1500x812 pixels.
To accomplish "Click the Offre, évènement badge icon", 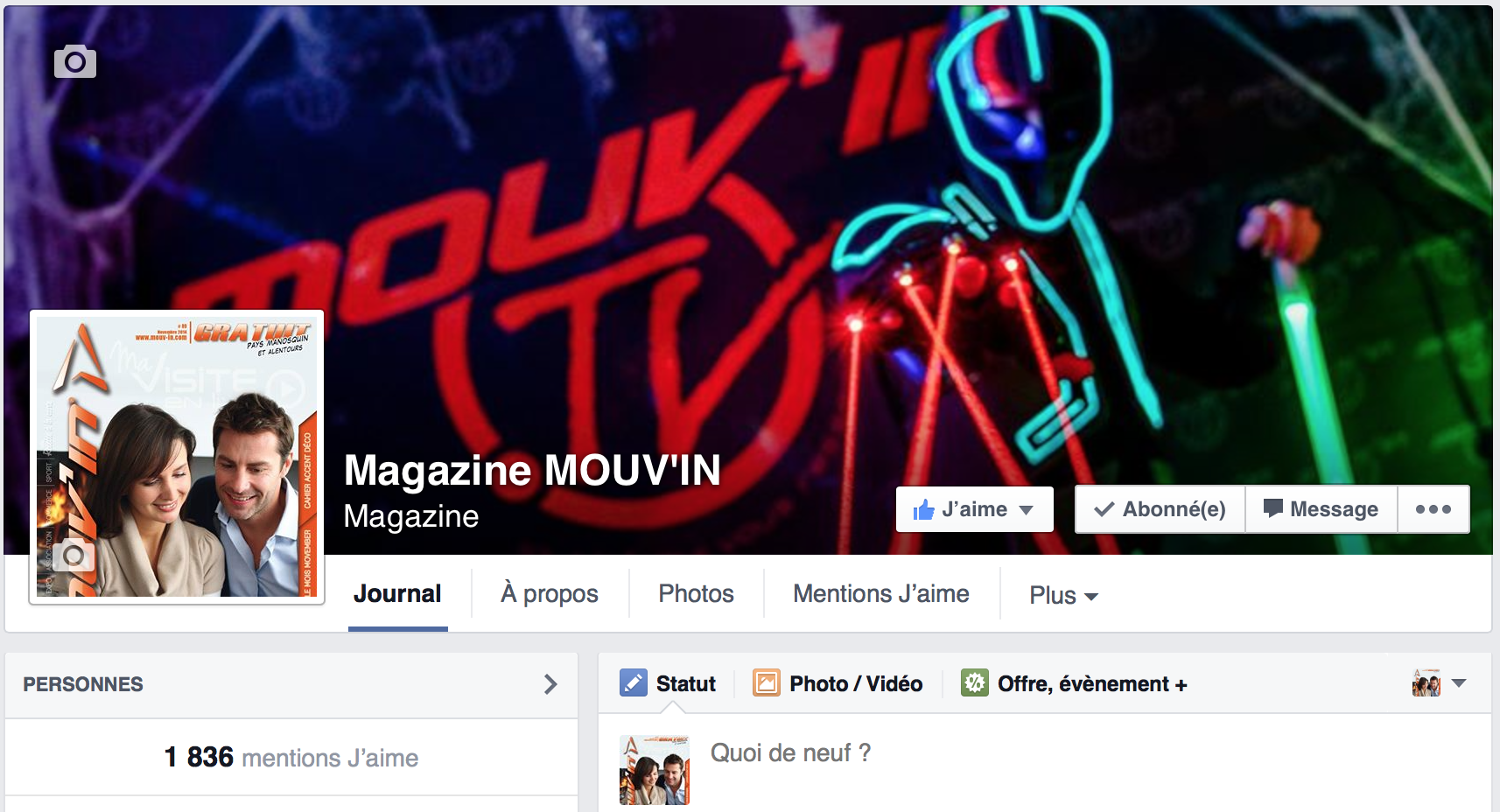I will tap(974, 683).
